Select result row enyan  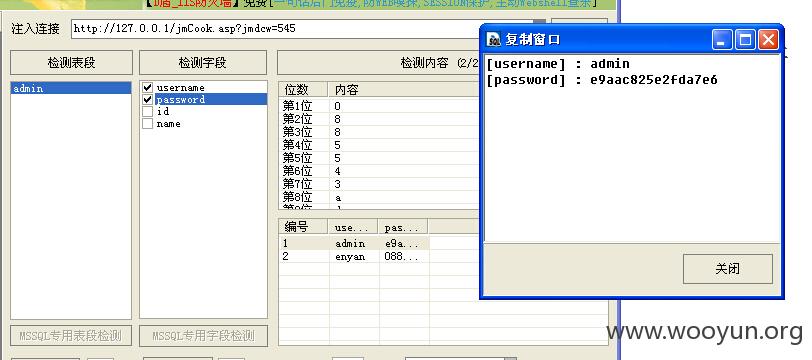click(354, 256)
